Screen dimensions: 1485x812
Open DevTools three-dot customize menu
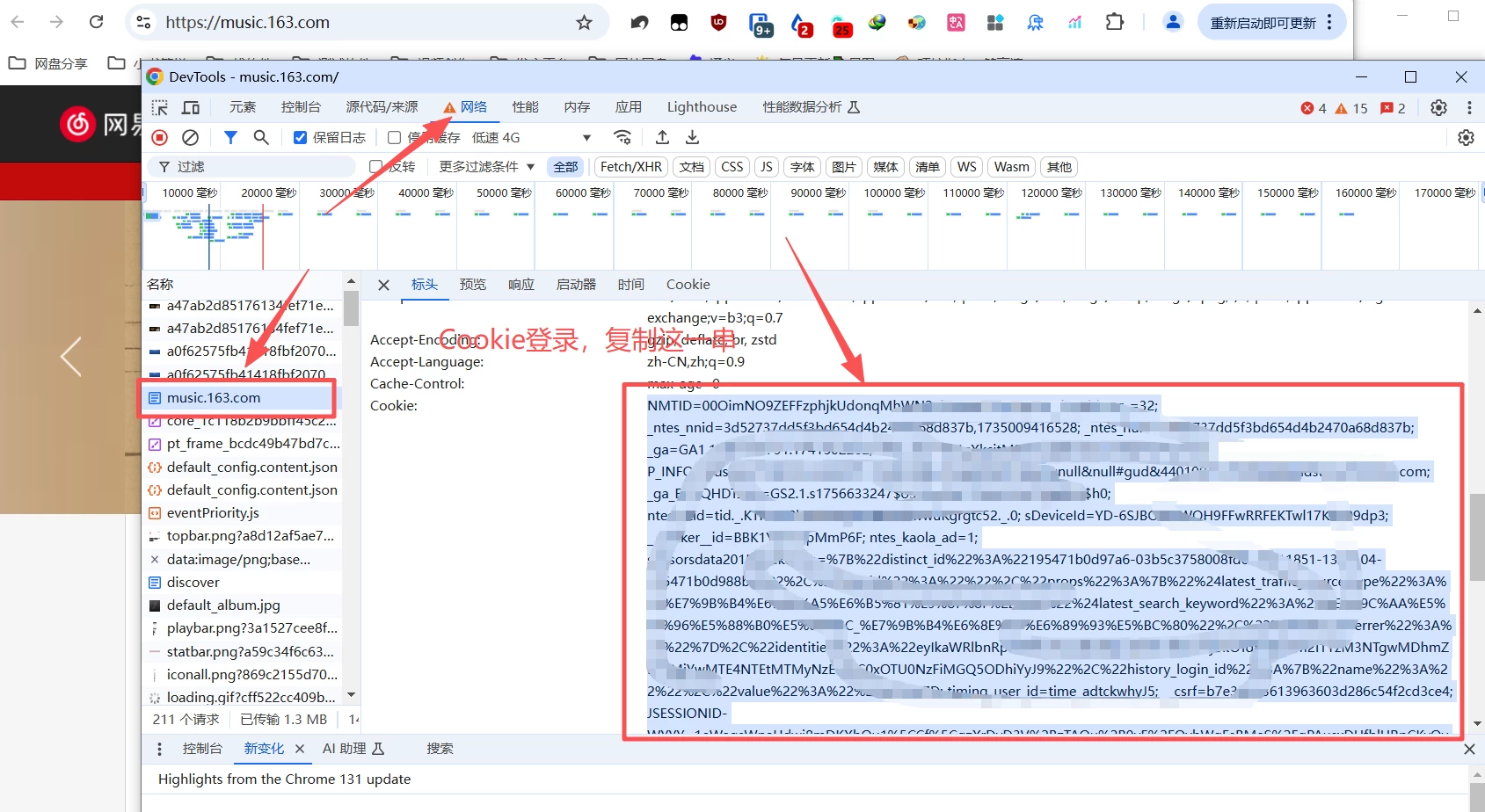click(1468, 107)
